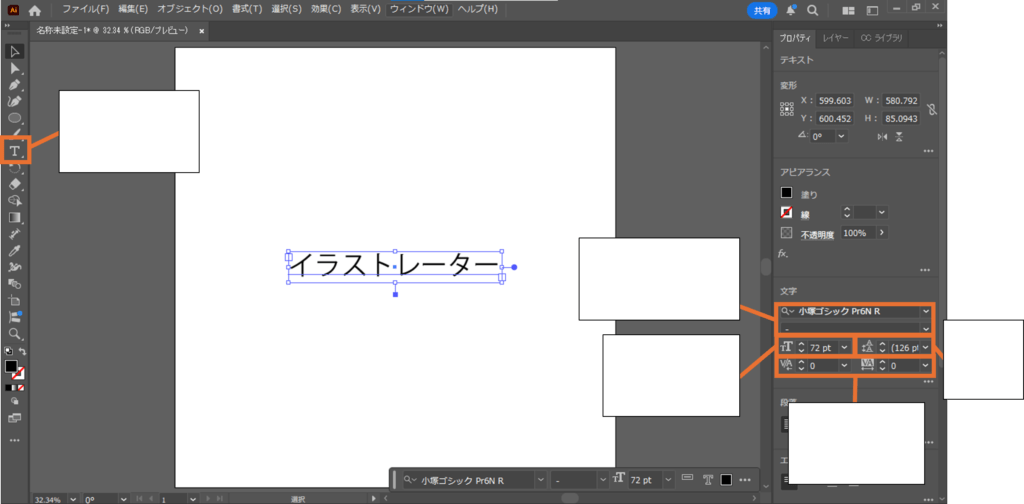Viewport: 1024px width, 504px height.
Task: Select the Type tool in the toolbar
Action: pyautogui.click(x=15, y=151)
